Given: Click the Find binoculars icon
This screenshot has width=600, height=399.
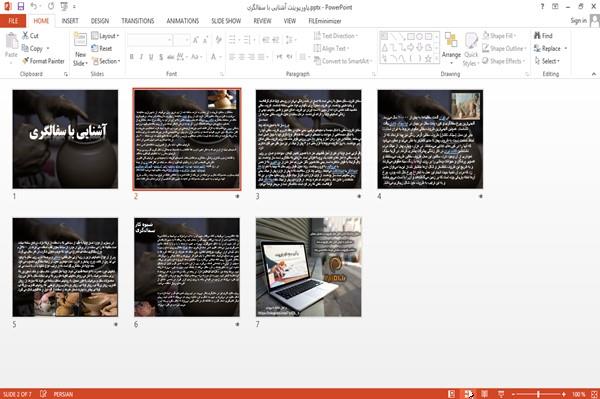Looking at the screenshot, I should point(537,36).
